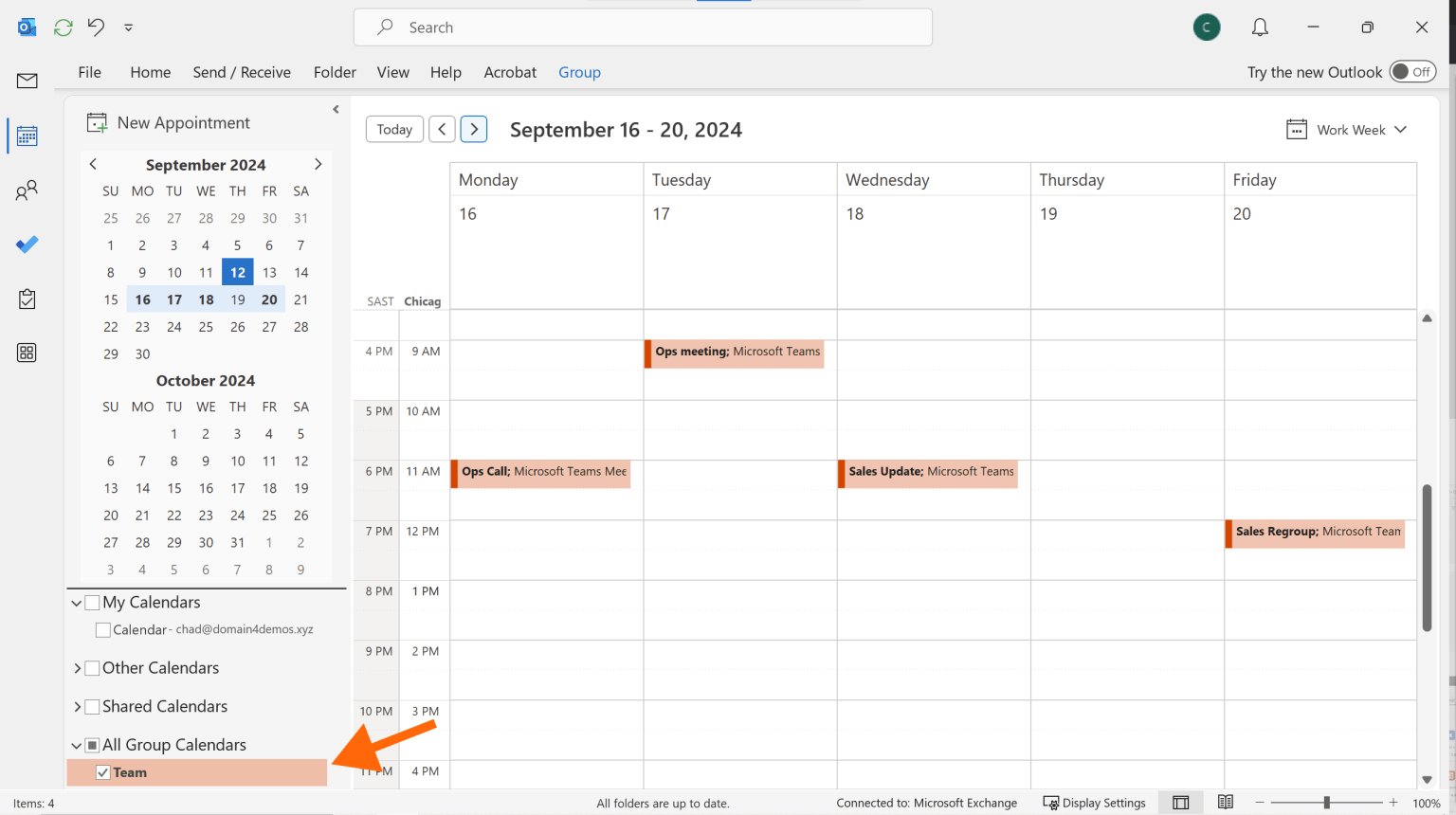Screen dimensions: 1456x815
Task: Check the My Calendars checkbox
Action: tap(93, 603)
